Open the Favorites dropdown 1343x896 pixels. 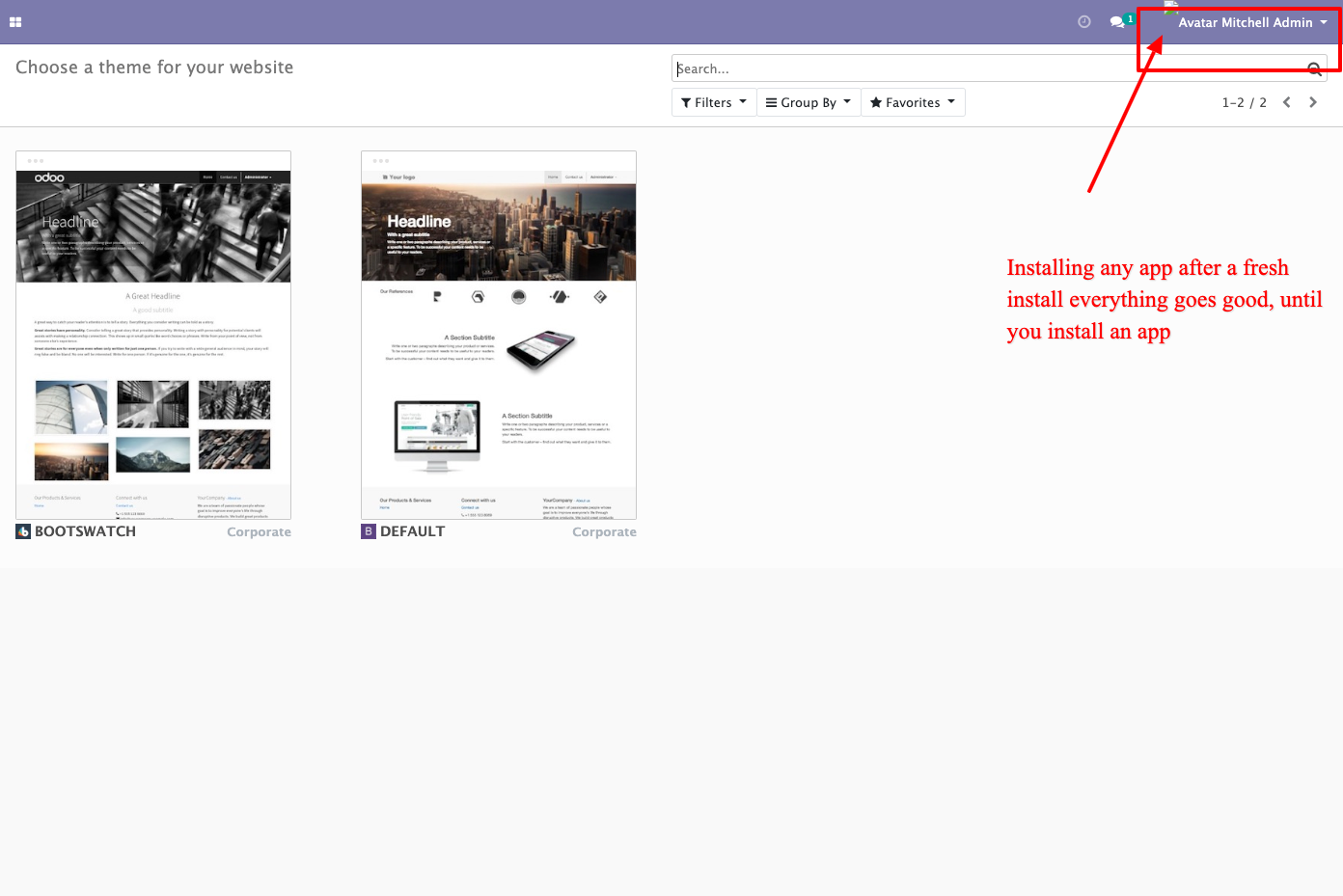[x=913, y=101]
